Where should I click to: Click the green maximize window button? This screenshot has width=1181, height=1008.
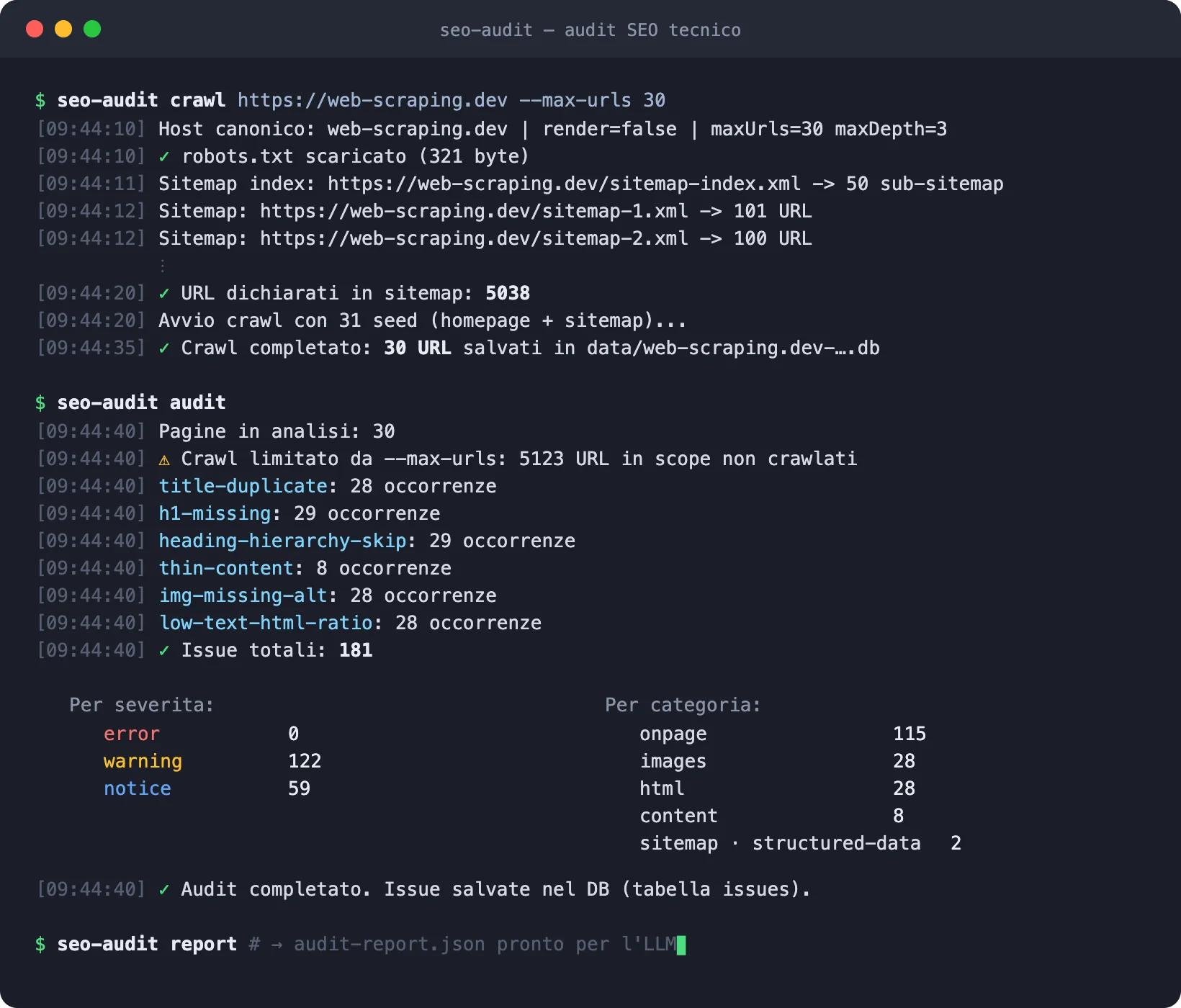click(92, 29)
